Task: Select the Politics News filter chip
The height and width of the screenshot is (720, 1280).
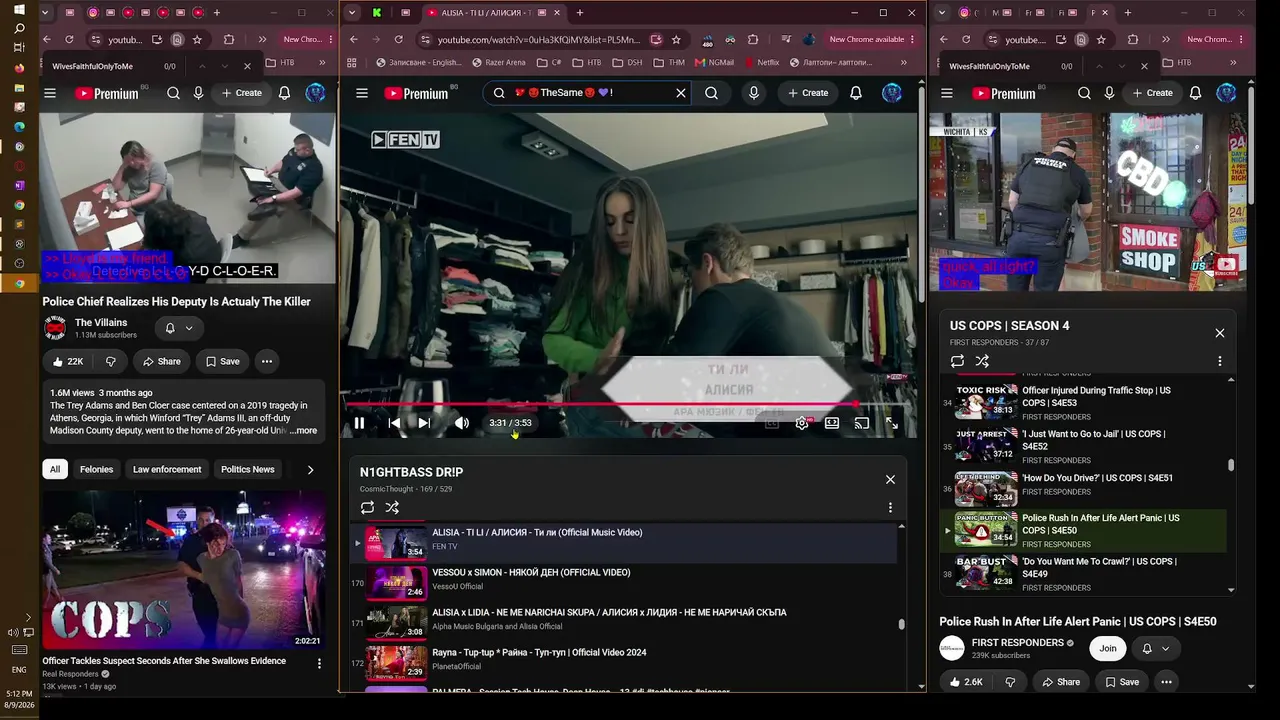Action: (x=247, y=469)
